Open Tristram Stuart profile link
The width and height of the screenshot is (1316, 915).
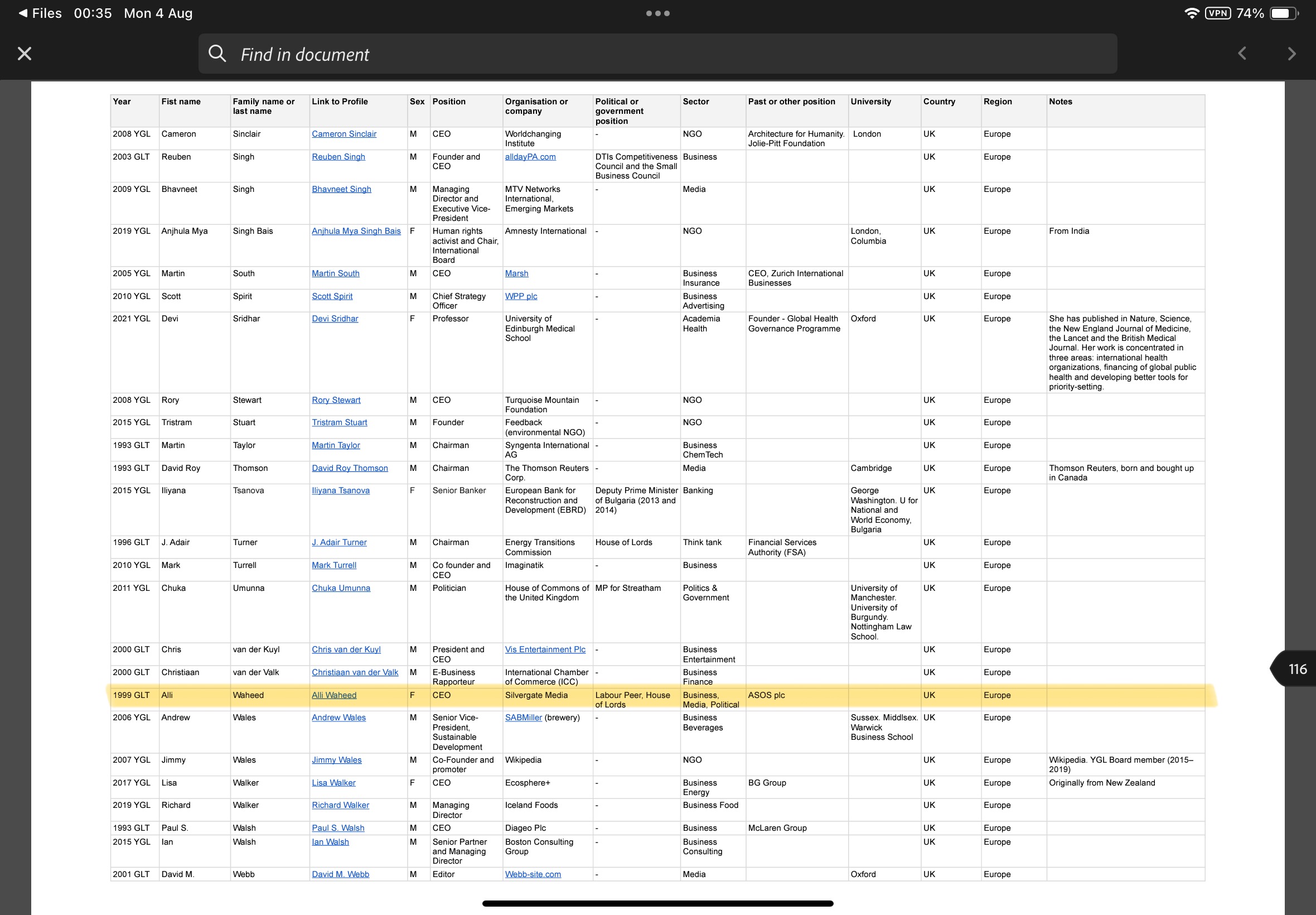[x=339, y=422]
